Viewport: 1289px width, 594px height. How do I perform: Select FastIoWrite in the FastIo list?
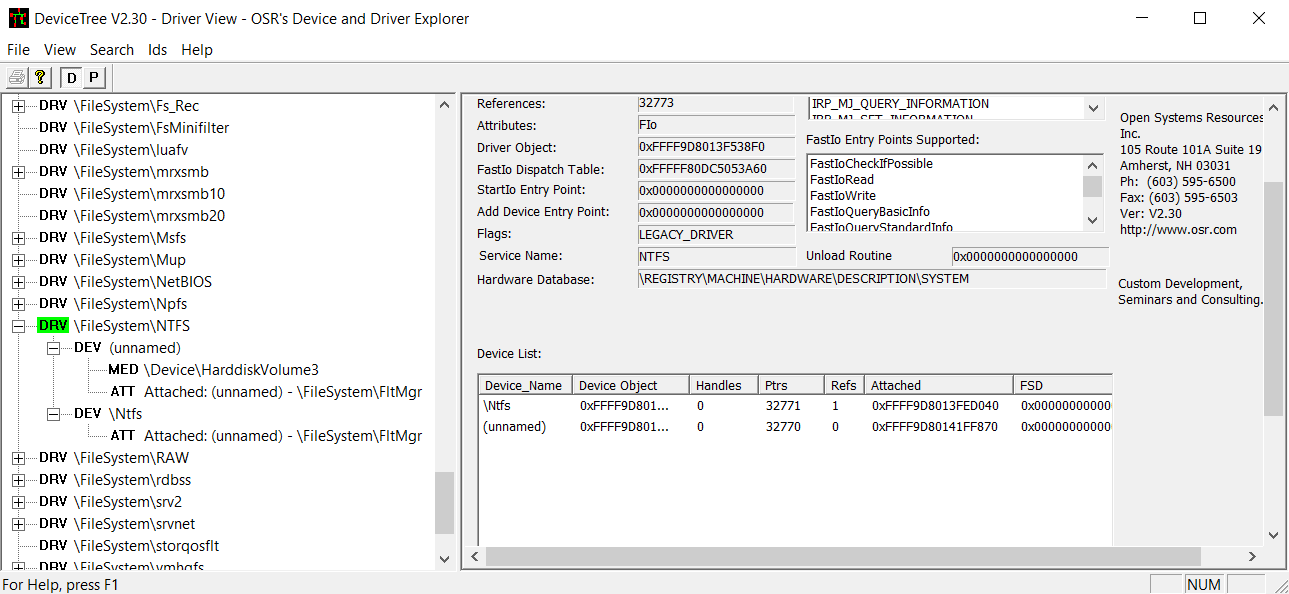click(843, 196)
